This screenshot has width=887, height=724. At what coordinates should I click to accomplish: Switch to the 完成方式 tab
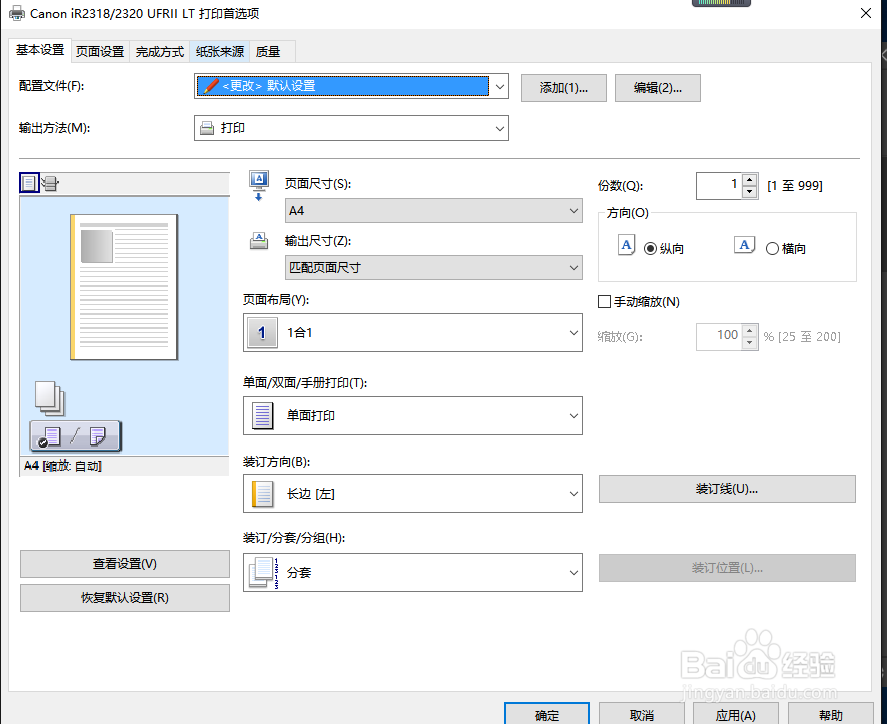[160, 51]
